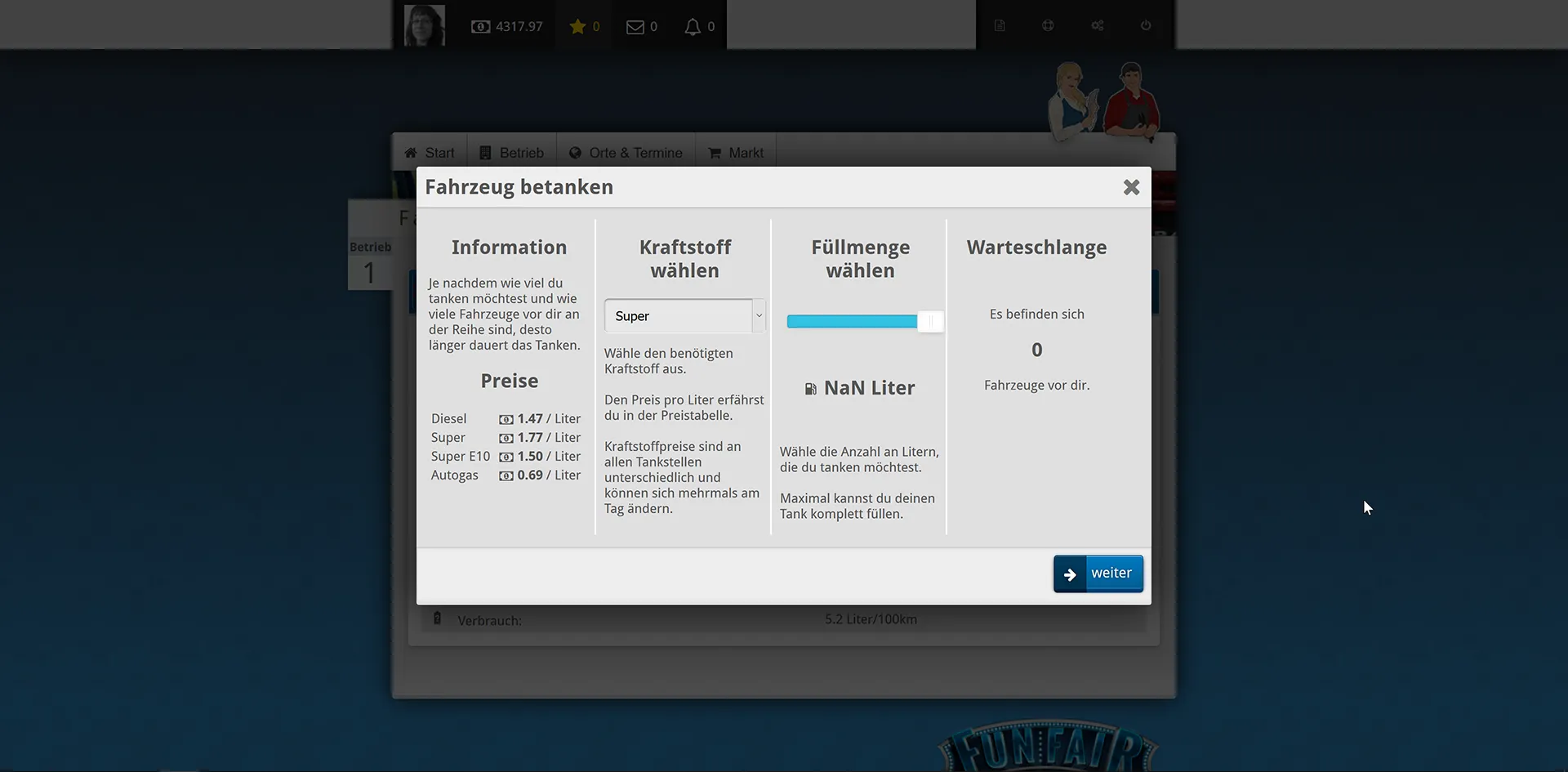The height and width of the screenshot is (772, 1568).
Task: Click the Fun Fair logo at bottom
Action: click(x=1048, y=747)
